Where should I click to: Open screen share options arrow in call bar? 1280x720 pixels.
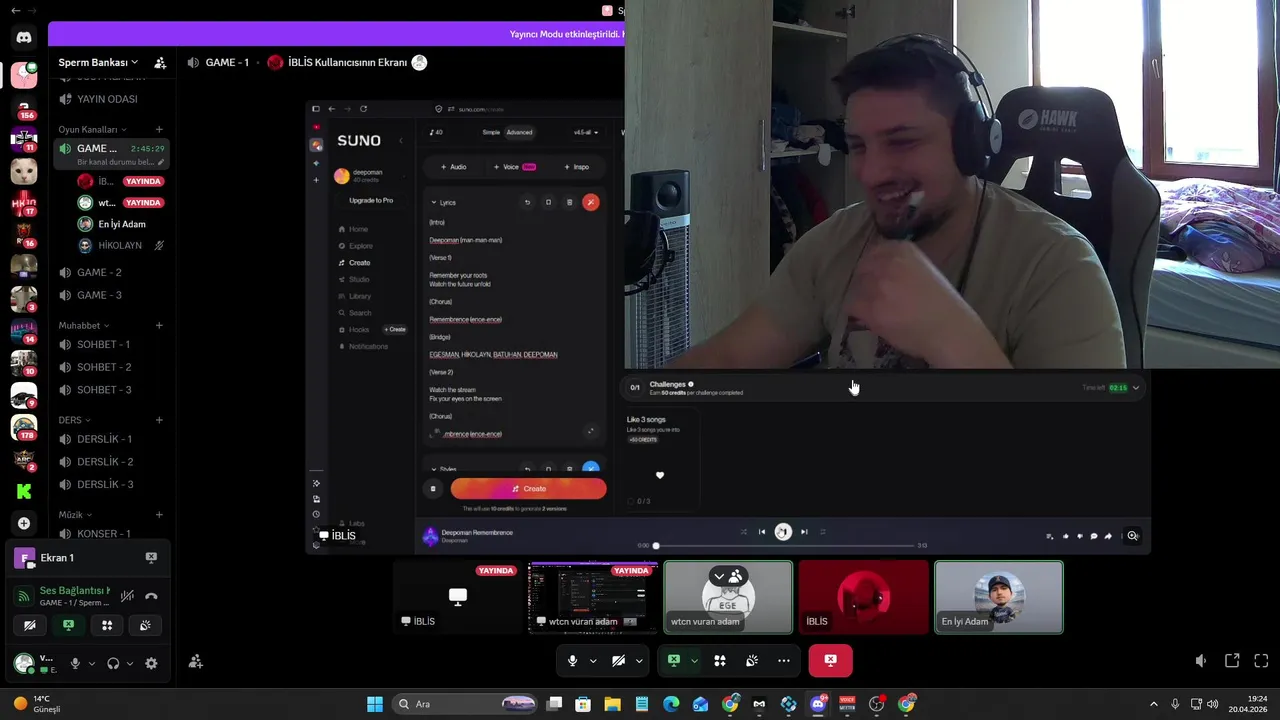694,660
